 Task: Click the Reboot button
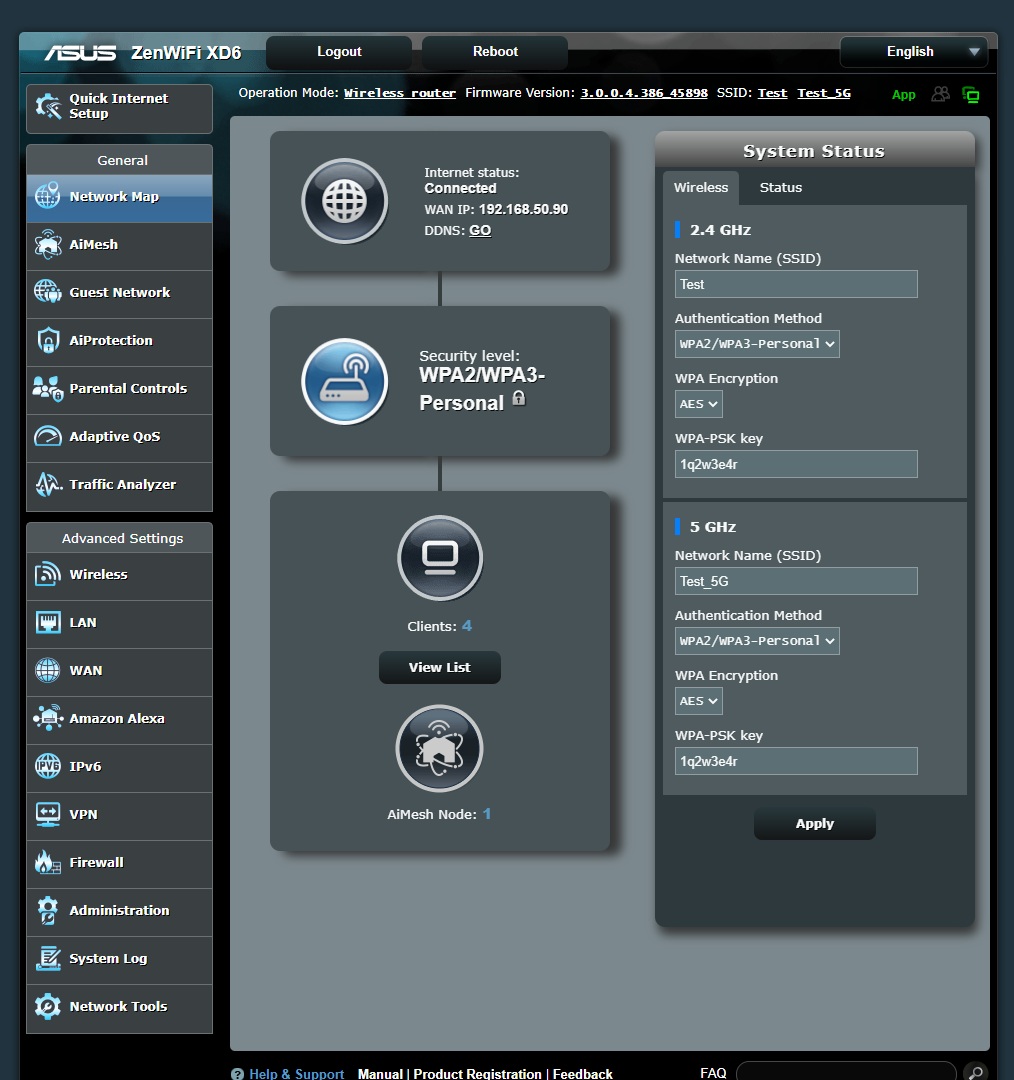[x=495, y=52]
